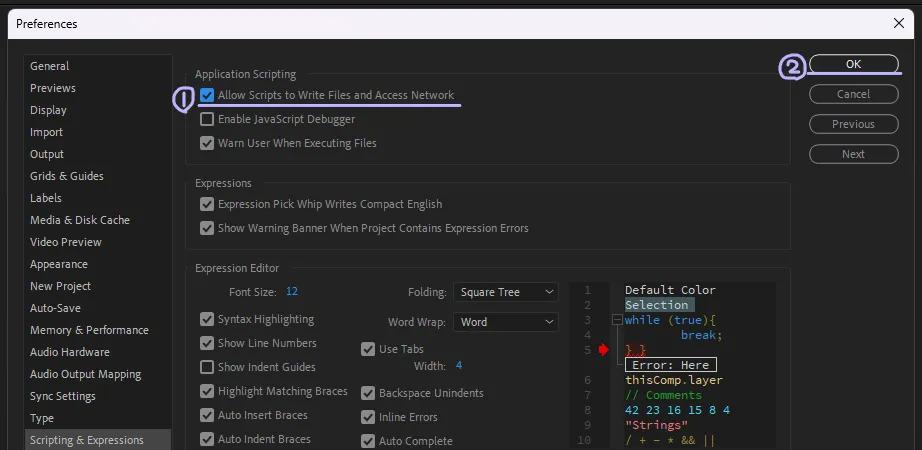The width and height of the screenshot is (922, 450).
Task: Expand the Word Wrap dropdown
Action: (505, 322)
